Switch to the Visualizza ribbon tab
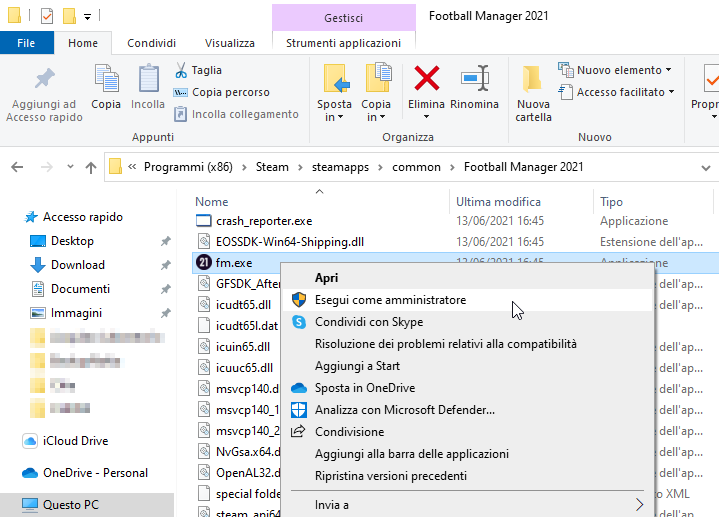719x517 pixels. coord(230,43)
